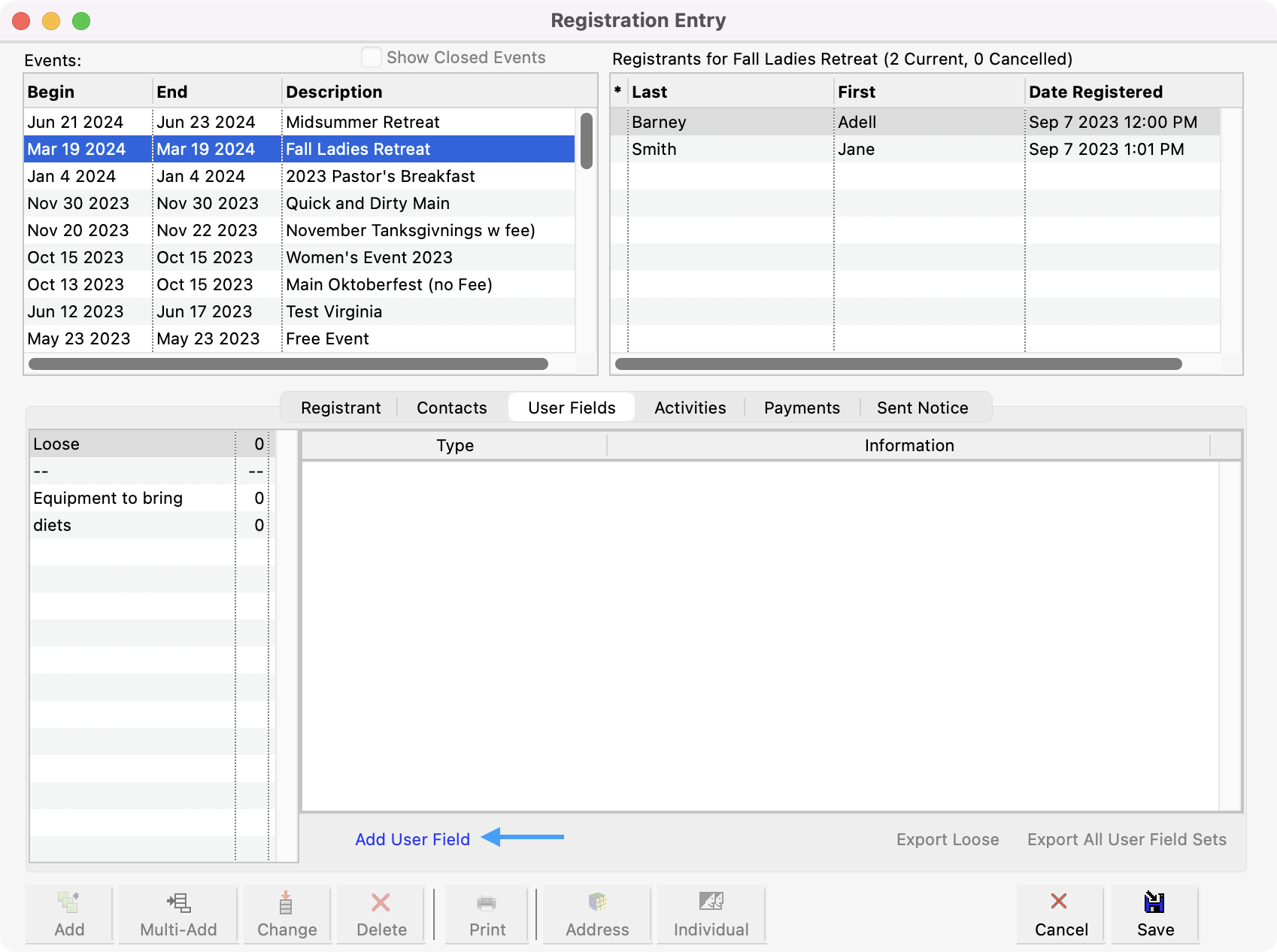Click the Add User Field link

412,839
